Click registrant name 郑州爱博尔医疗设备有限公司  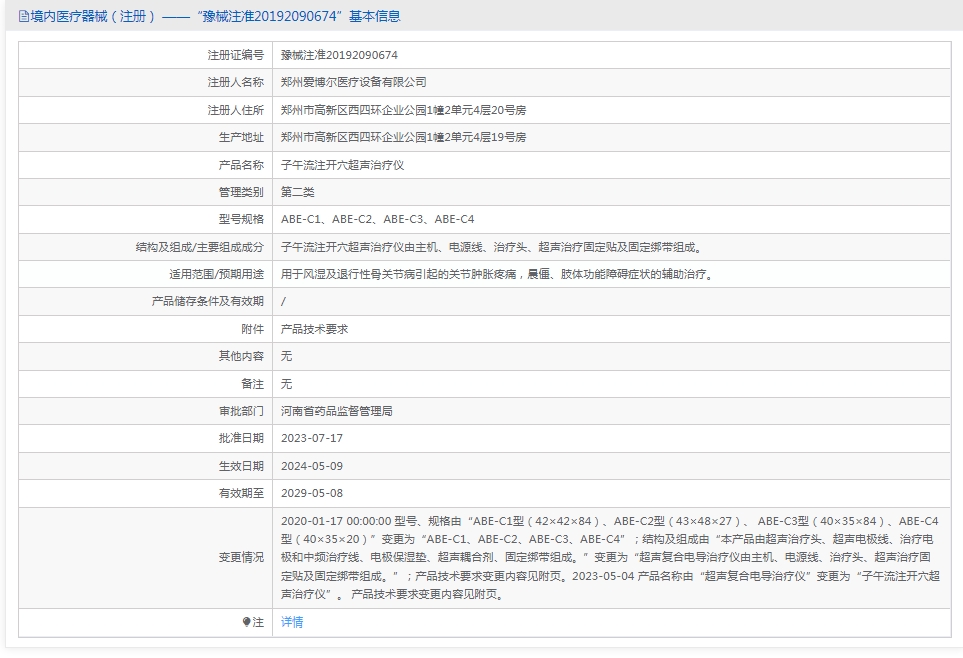coord(353,82)
